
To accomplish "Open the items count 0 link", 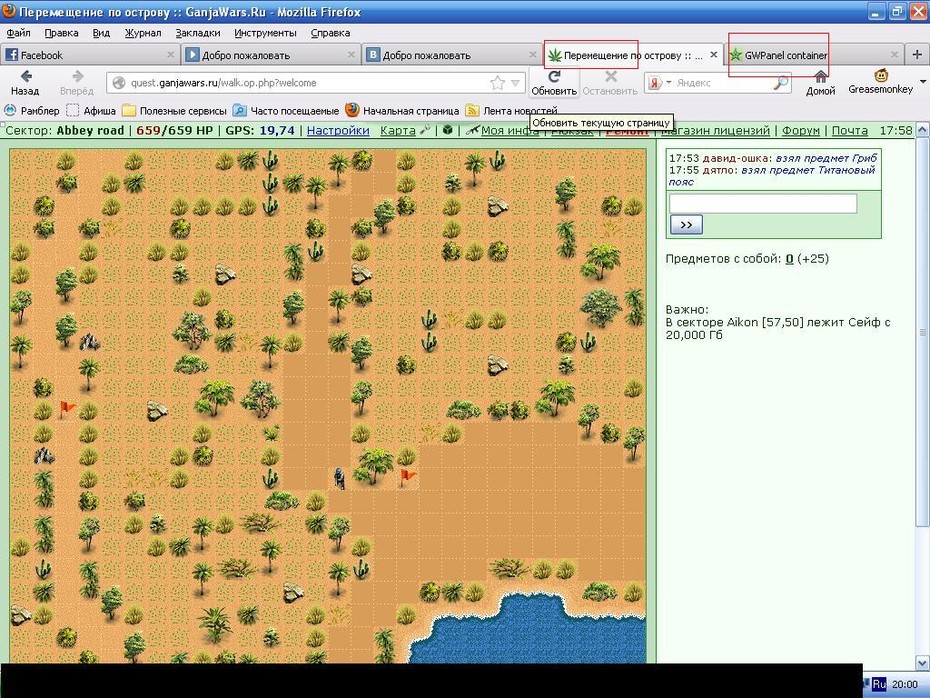I will point(789,259).
